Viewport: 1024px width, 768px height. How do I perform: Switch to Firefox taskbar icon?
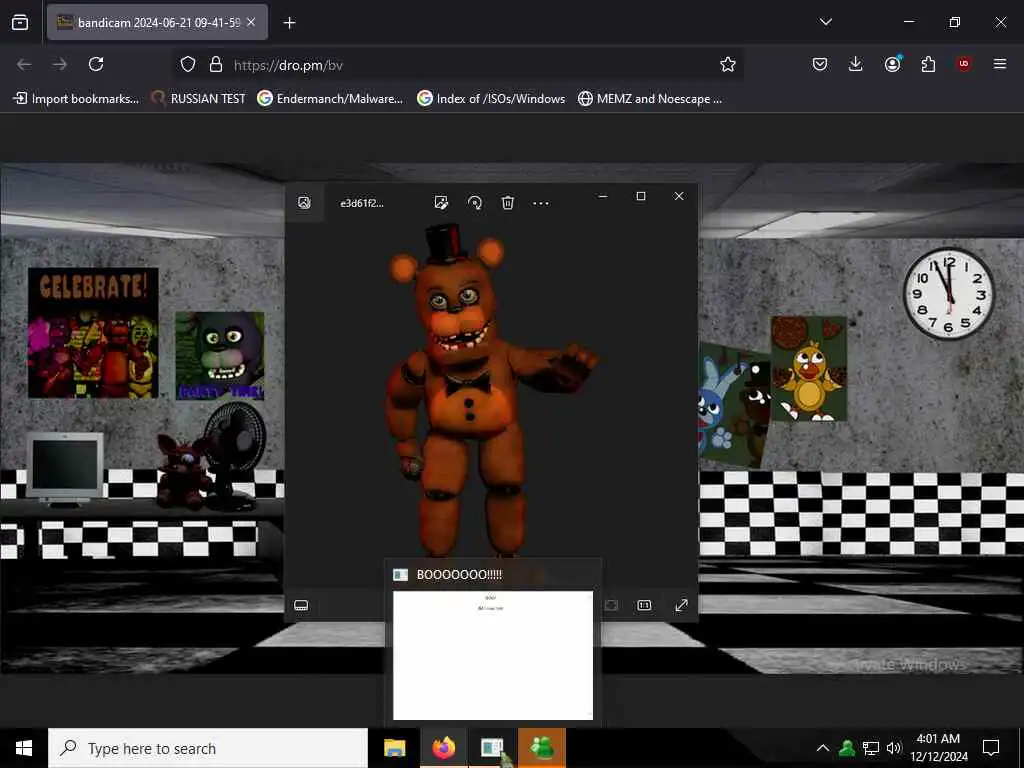(x=443, y=748)
